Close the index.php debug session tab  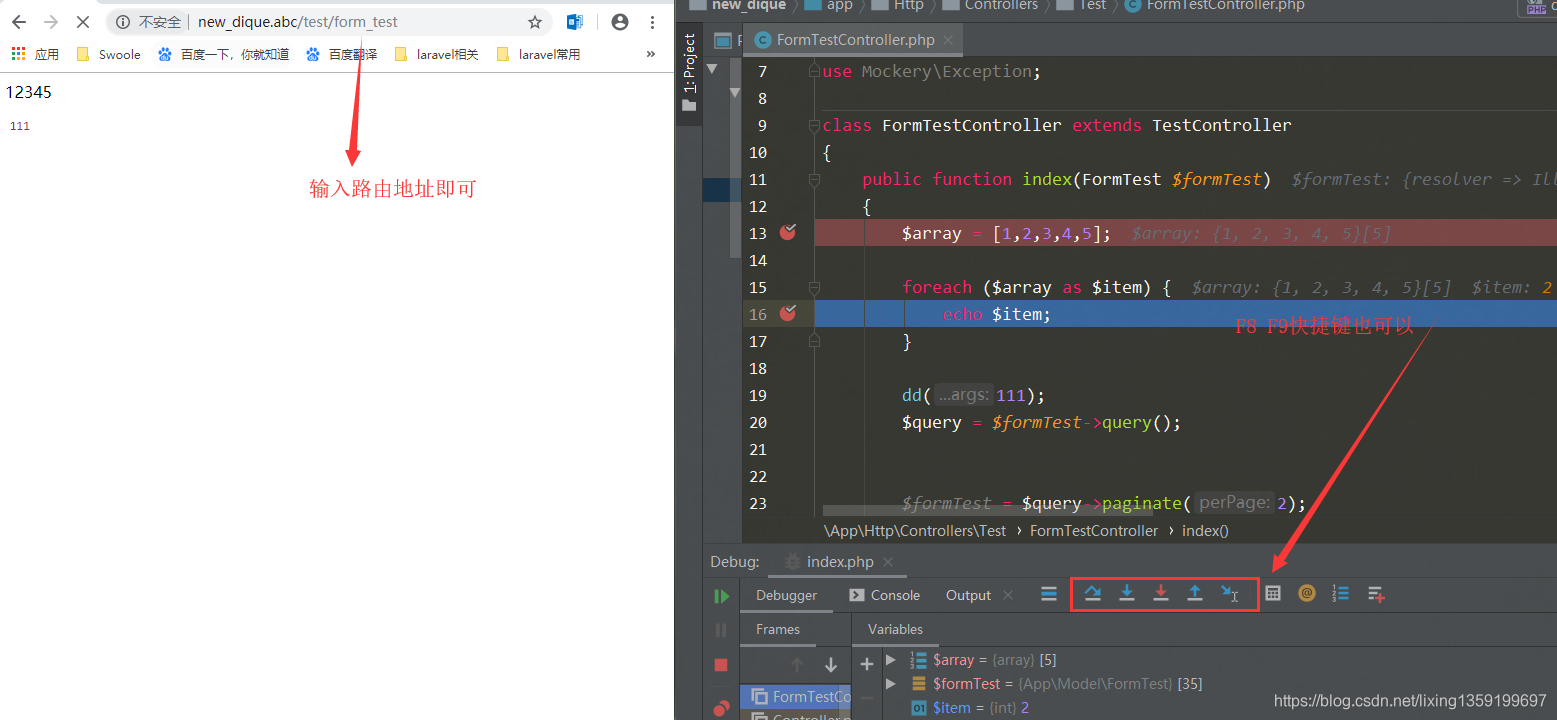[887, 562]
